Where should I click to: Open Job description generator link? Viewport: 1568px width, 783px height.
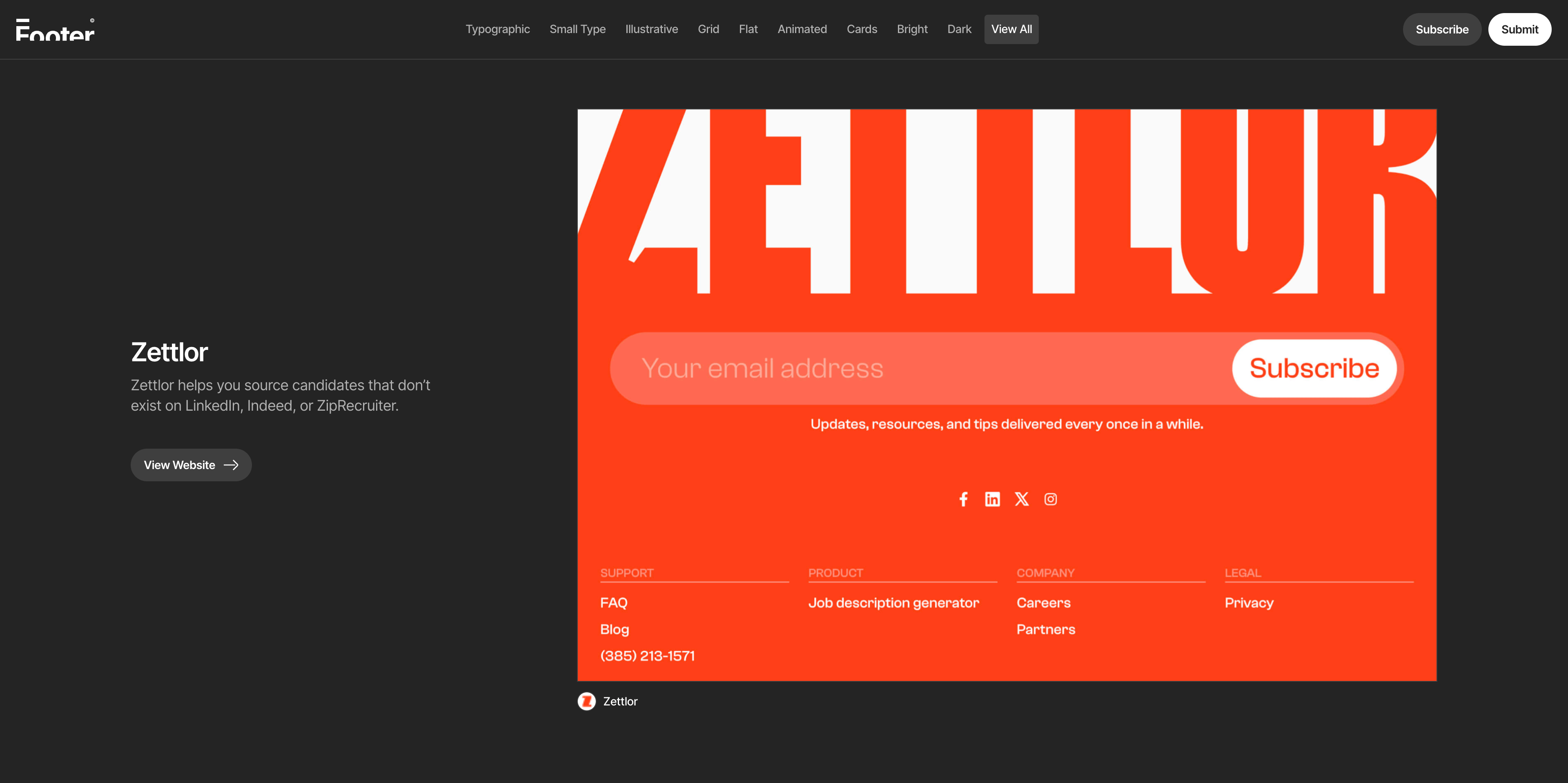pyautogui.click(x=893, y=603)
